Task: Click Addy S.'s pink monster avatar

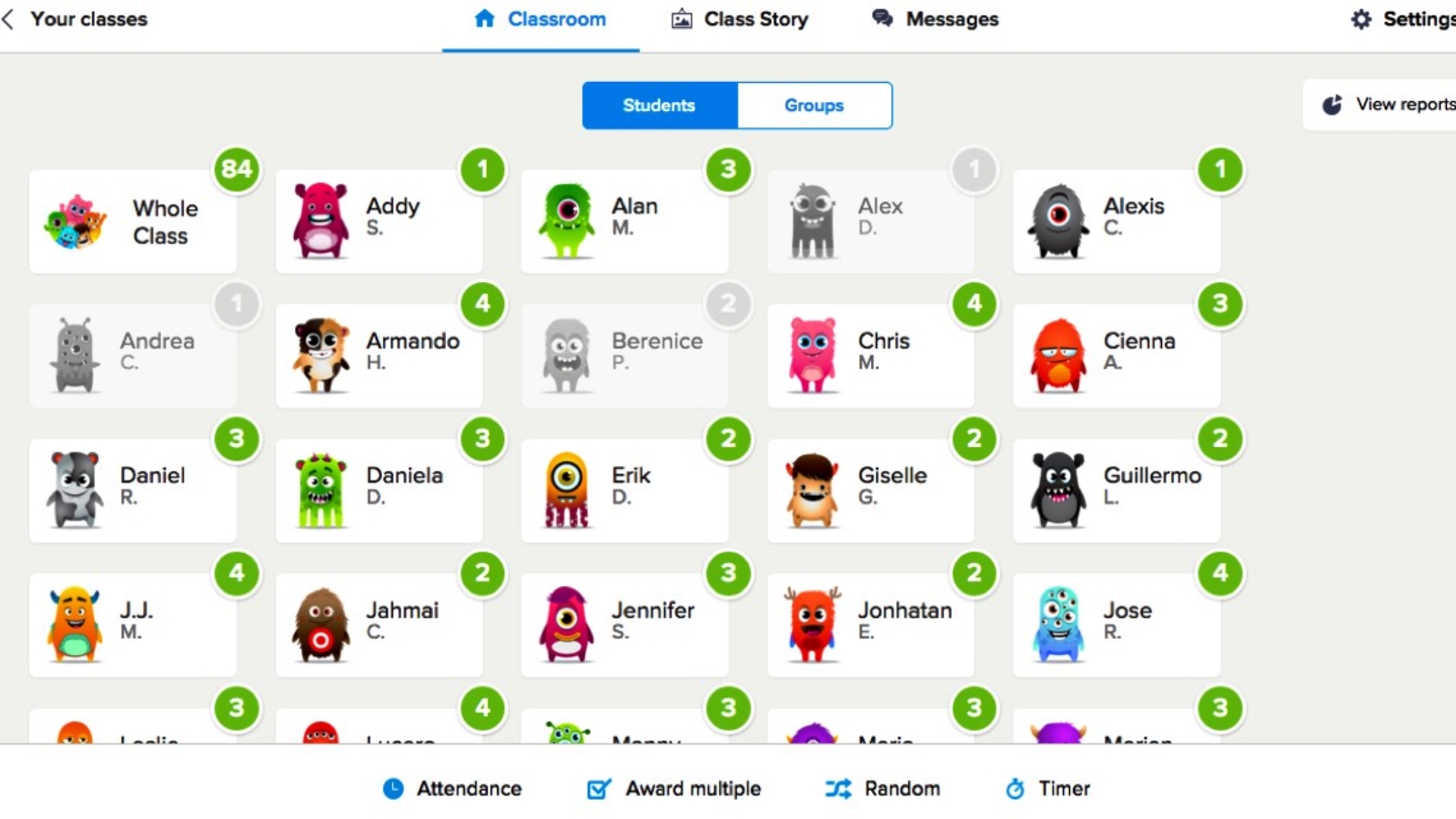Action: (x=321, y=220)
